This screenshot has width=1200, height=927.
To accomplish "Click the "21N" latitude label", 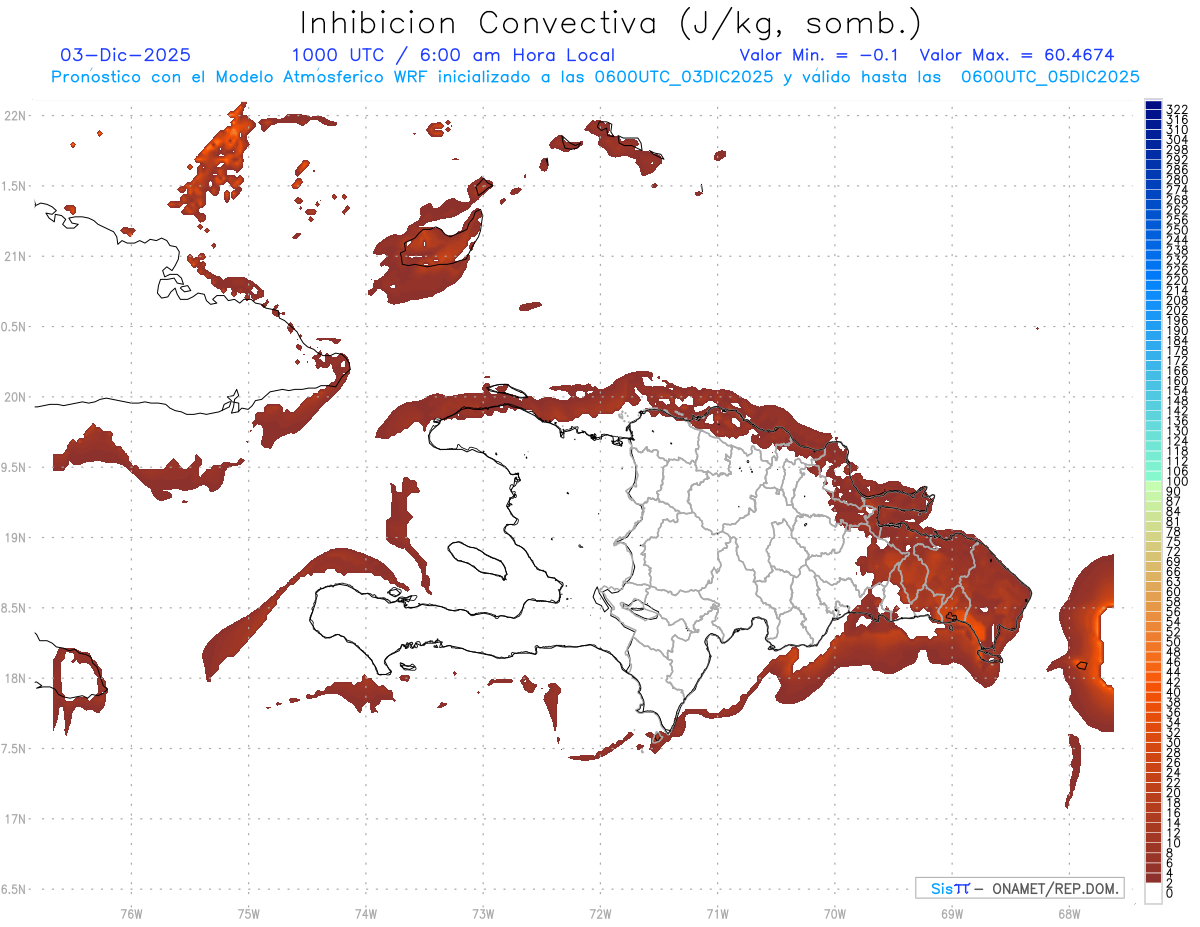I will click(13, 257).
